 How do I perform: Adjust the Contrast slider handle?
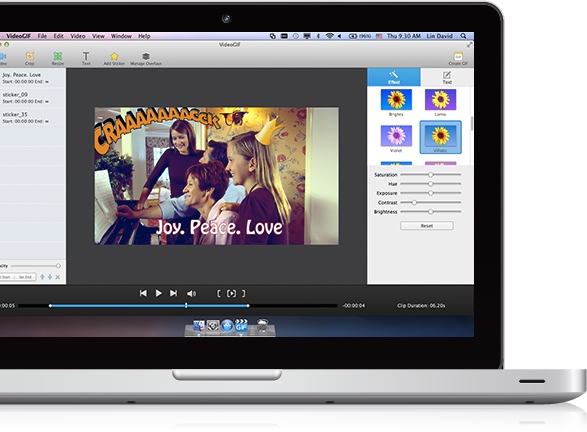(x=414, y=203)
